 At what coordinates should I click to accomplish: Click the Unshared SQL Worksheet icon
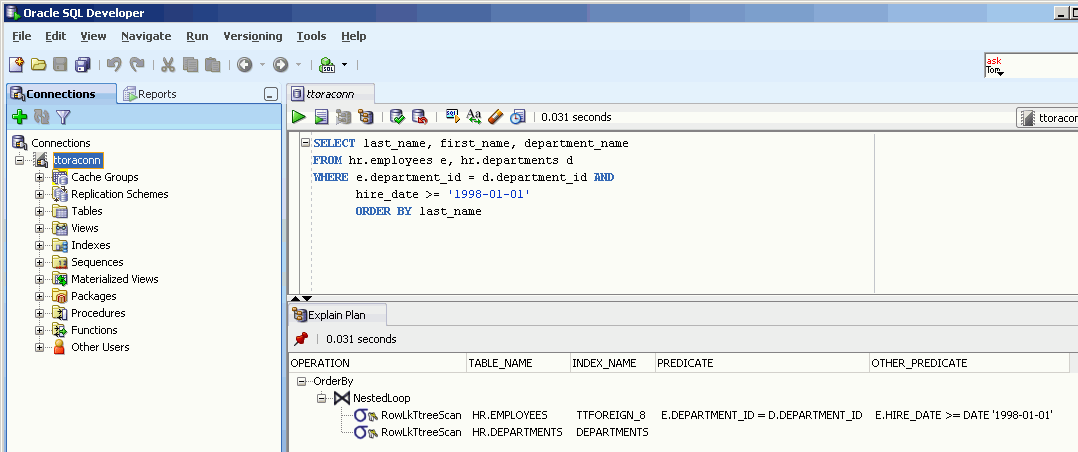(x=452, y=116)
